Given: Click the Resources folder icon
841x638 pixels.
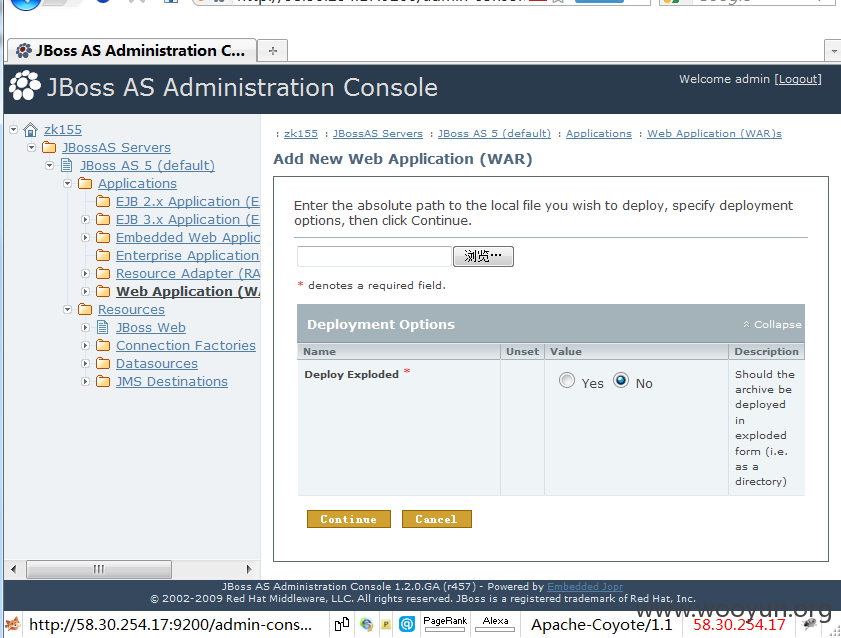Looking at the screenshot, I should click(x=85, y=309).
